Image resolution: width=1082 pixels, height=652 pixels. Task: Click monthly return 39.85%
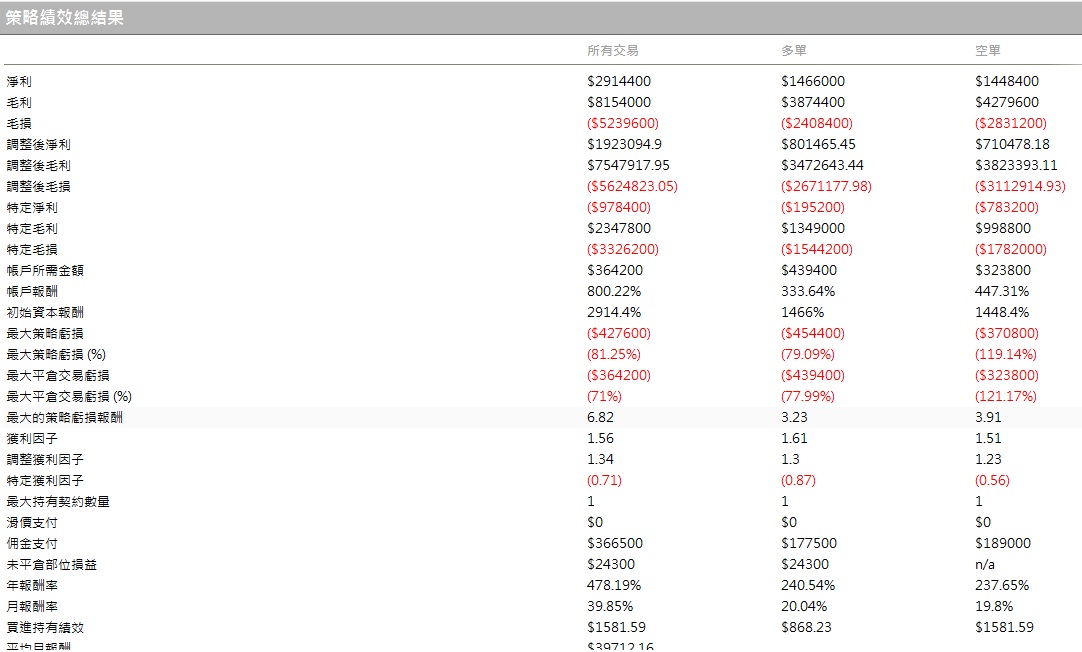click(x=610, y=606)
